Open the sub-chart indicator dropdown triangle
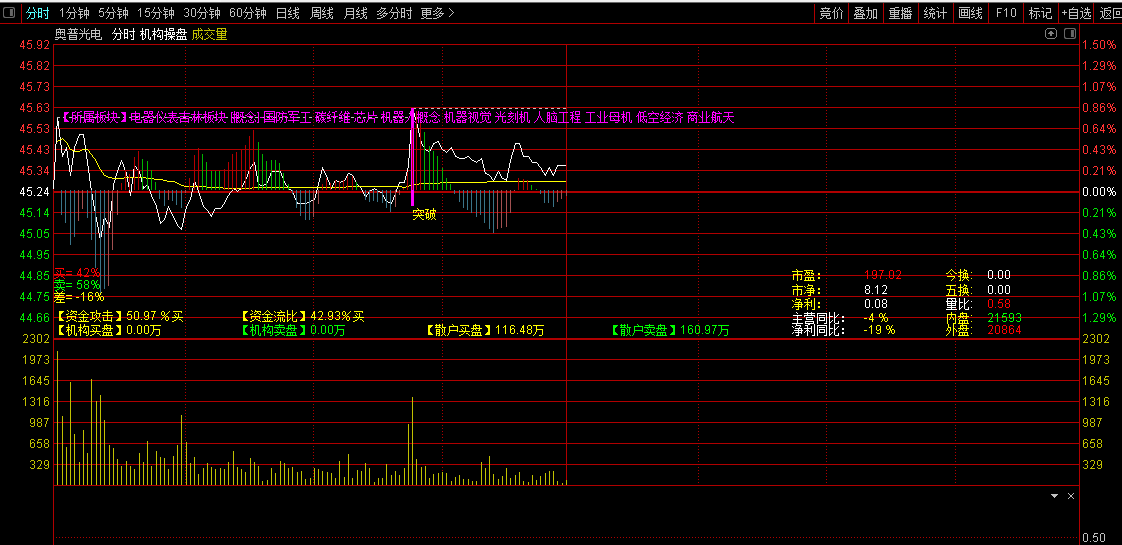Screen dimensions: 1122x545 [1054, 496]
